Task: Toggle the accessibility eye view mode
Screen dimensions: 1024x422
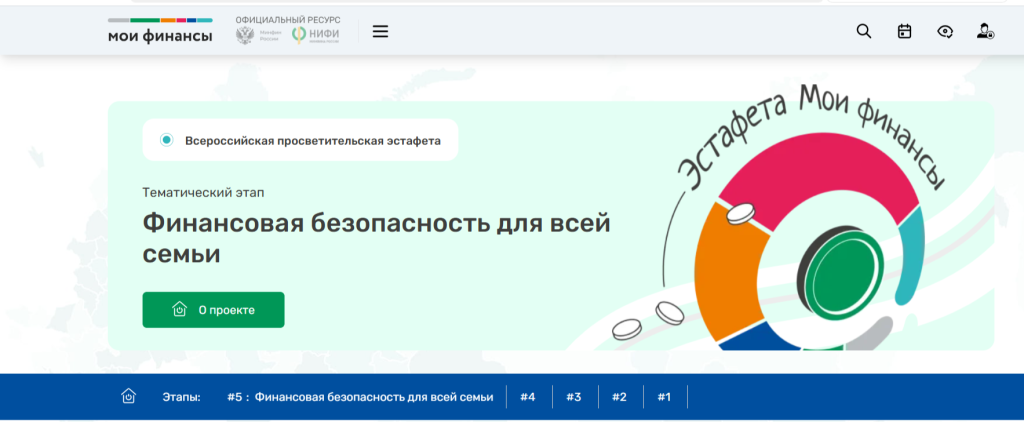Action: point(945,31)
